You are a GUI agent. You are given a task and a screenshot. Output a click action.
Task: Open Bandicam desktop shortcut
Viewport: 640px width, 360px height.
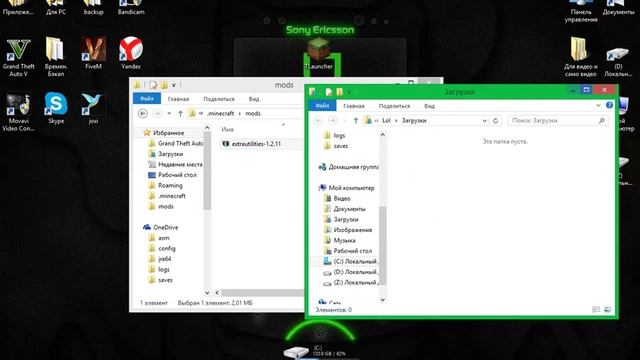(131, 8)
